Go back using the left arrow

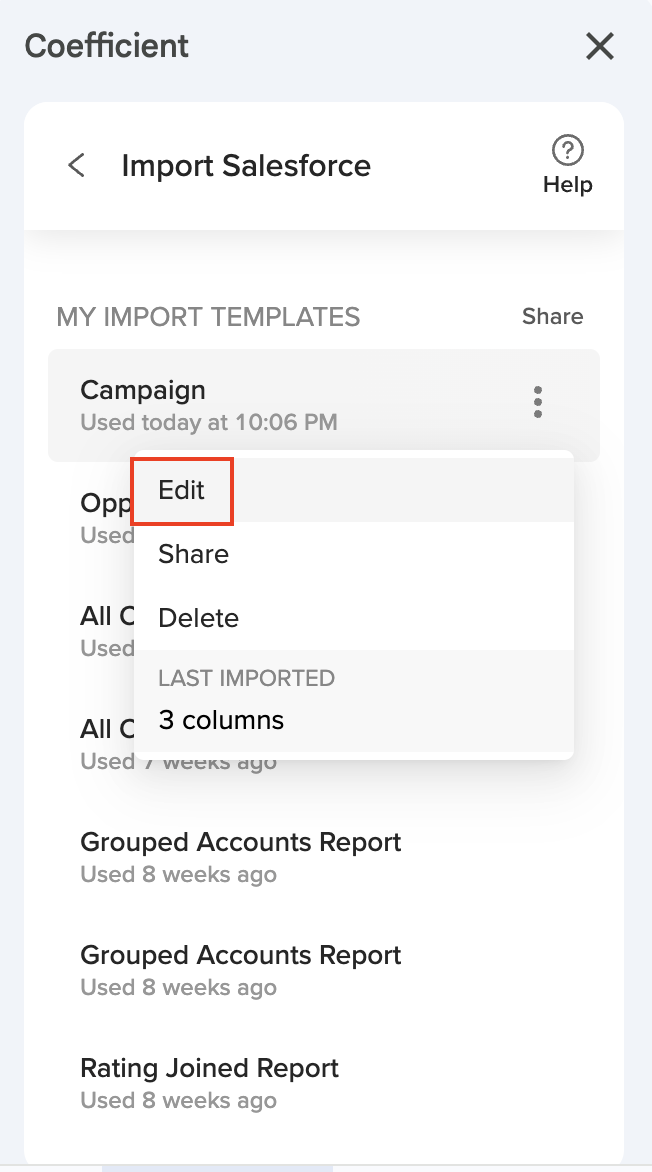coord(76,165)
